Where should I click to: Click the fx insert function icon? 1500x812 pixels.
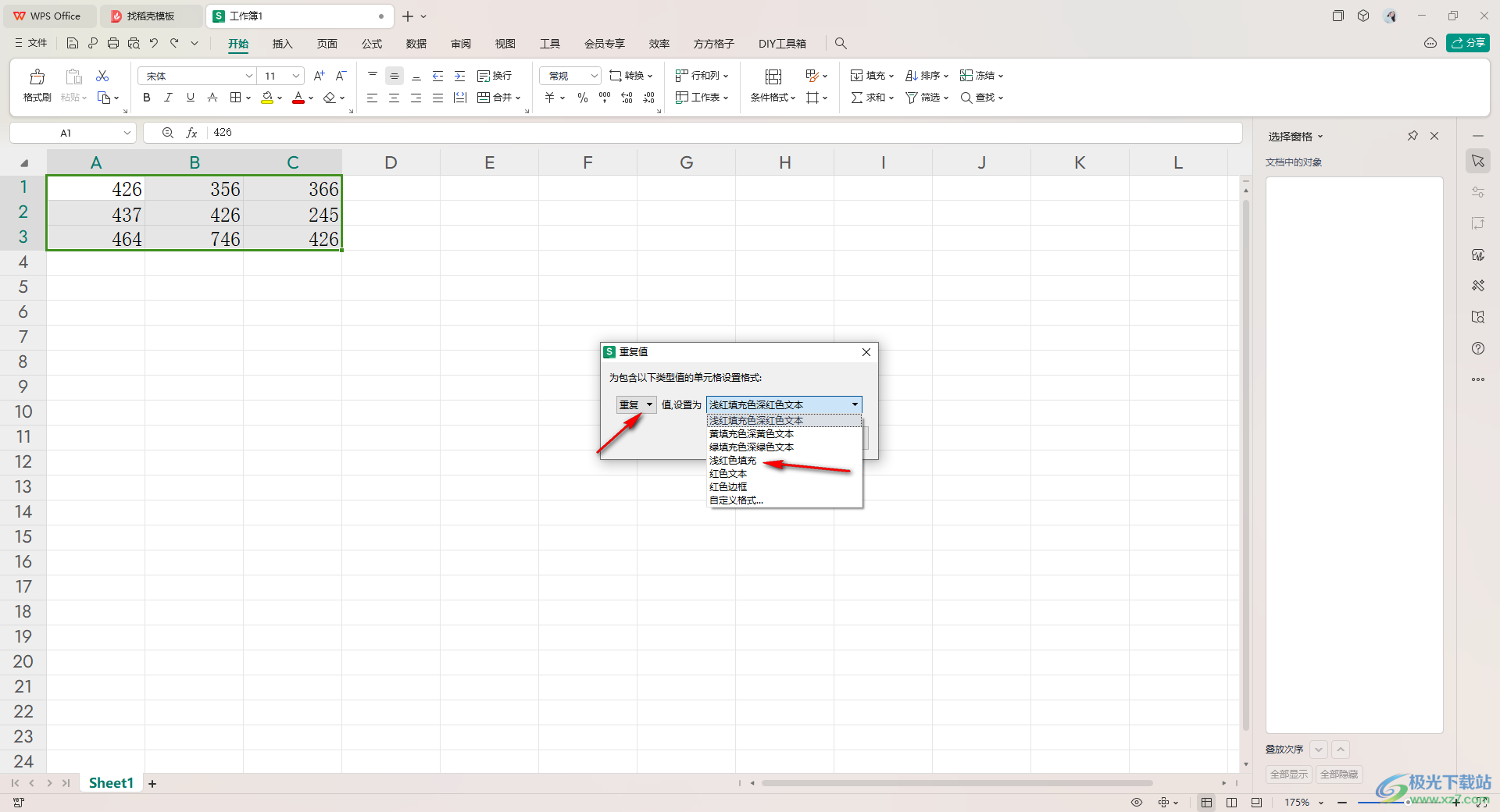(191, 133)
